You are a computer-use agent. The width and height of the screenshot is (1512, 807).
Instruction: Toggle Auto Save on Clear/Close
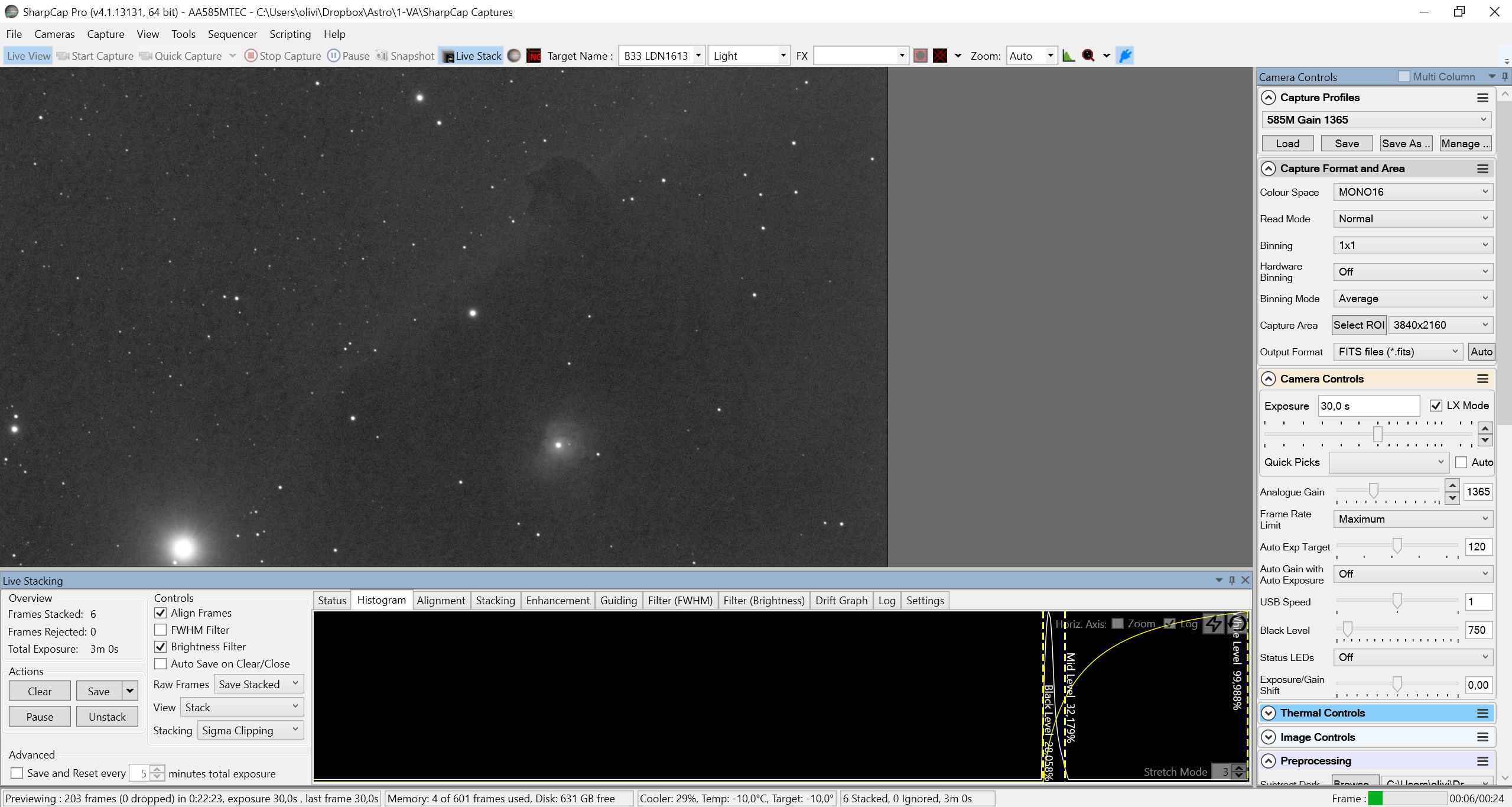160,663
